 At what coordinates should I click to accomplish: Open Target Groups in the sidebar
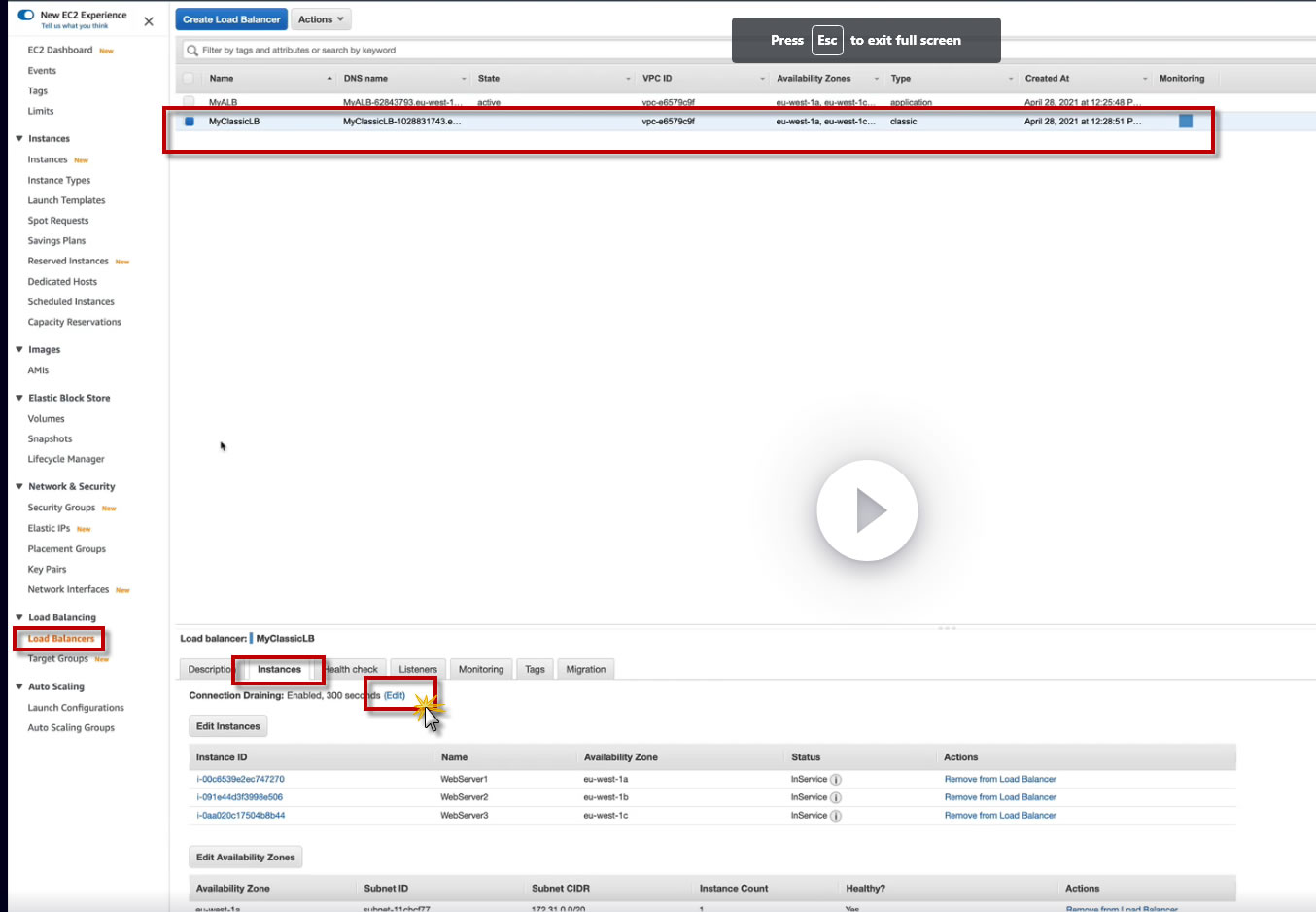(x=58, y=659)
